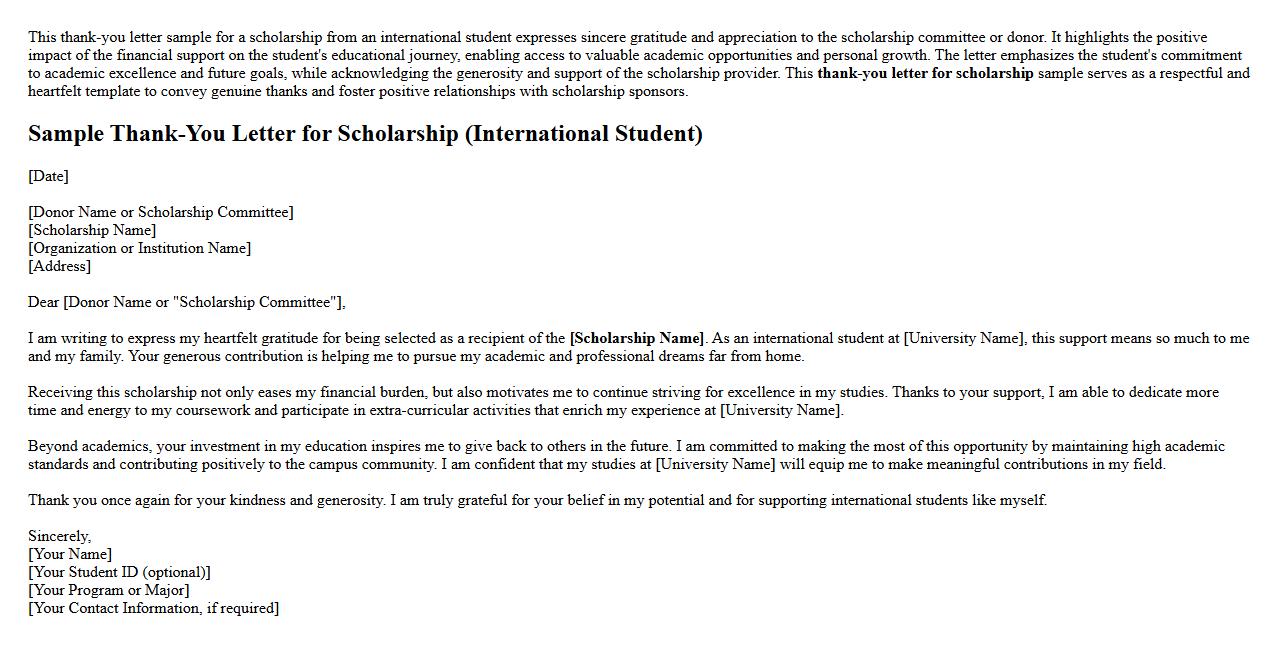Click the [Organization or Institution Name] line
The height and width of the screenshot is (650, 1278).
pos(139,248)
